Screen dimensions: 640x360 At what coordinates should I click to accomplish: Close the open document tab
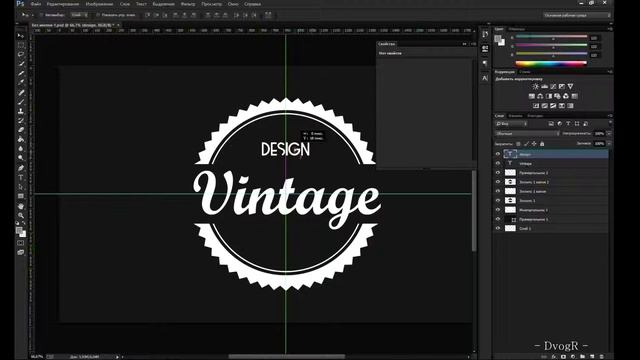(x=118, y=25)
